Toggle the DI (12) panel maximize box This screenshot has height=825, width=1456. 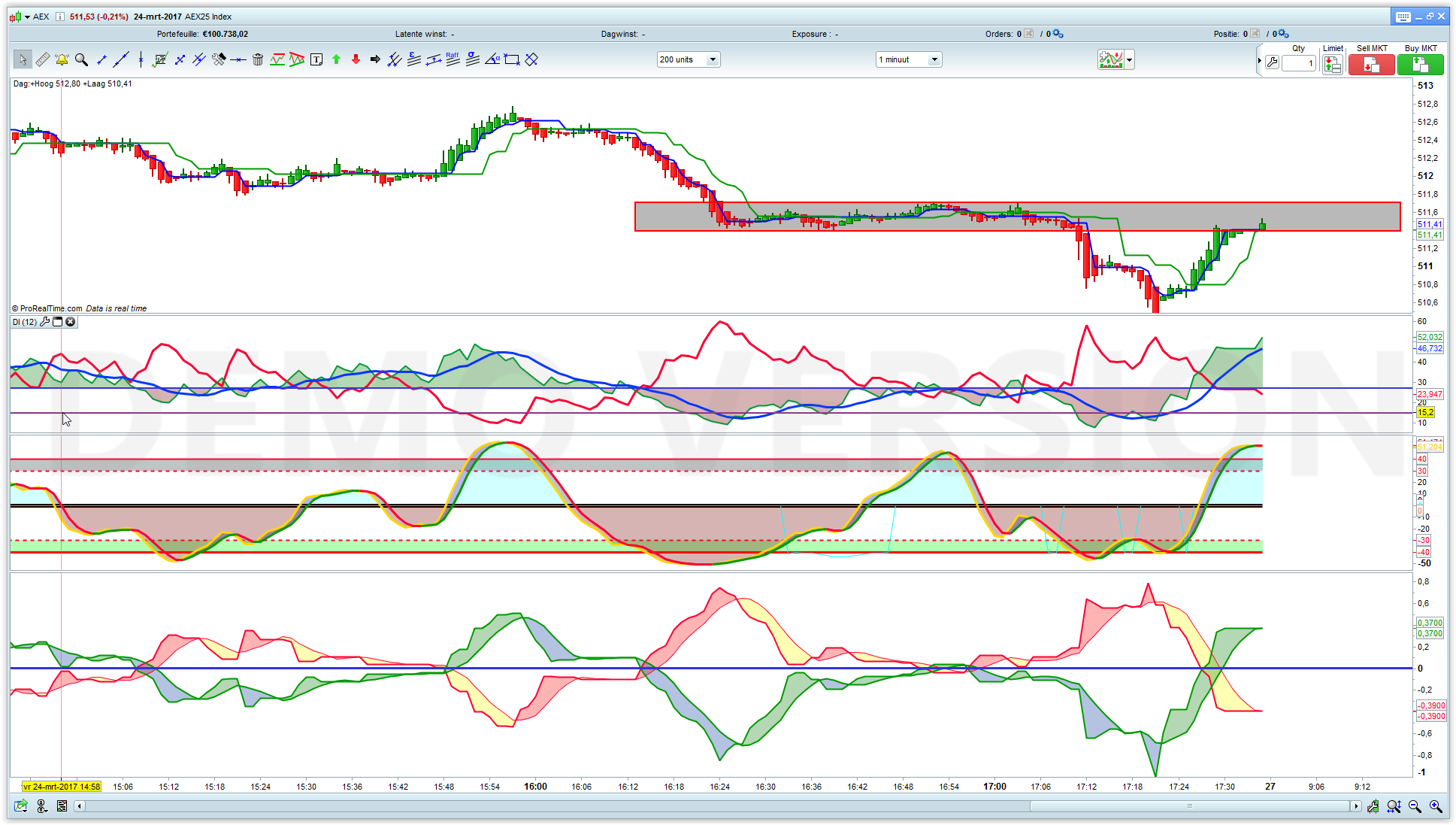coord(58,322)
